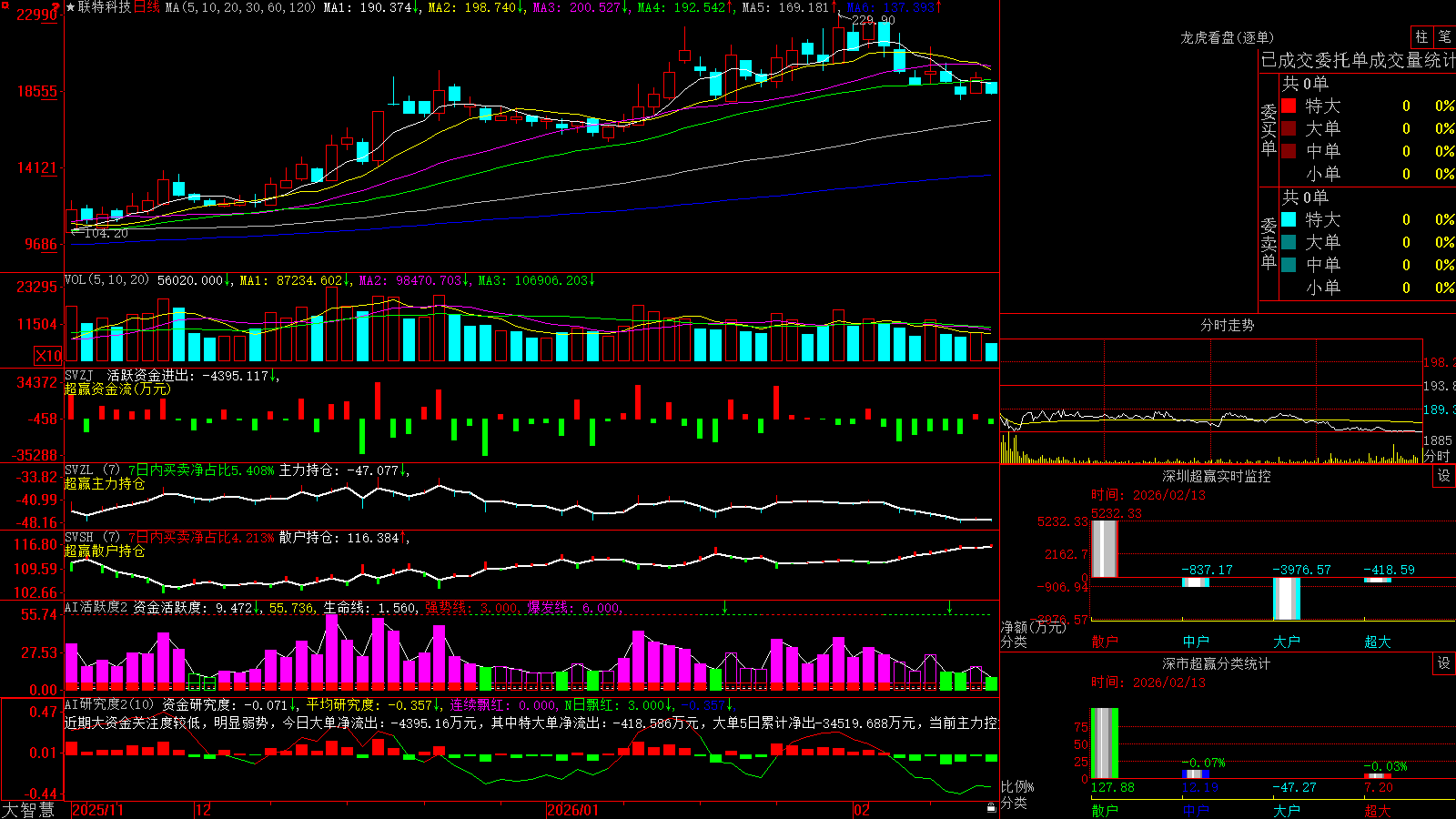Click the 12 month marker on time axis

tap(204, 810)
